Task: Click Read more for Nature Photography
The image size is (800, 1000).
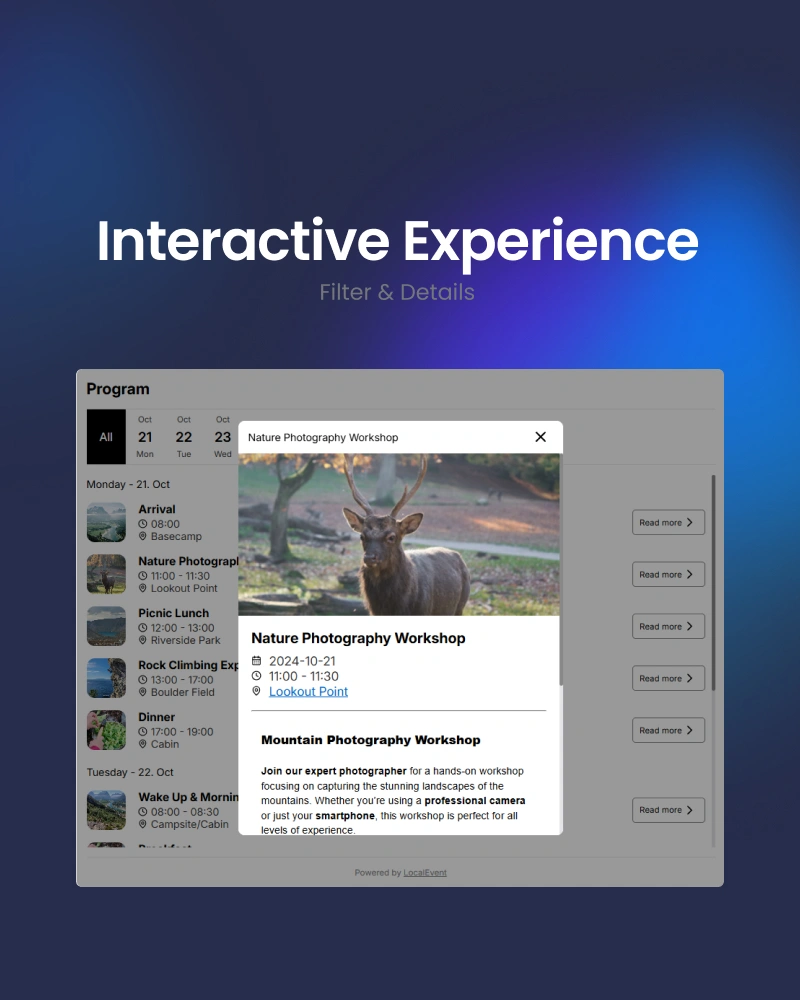Action: (668, 575)
